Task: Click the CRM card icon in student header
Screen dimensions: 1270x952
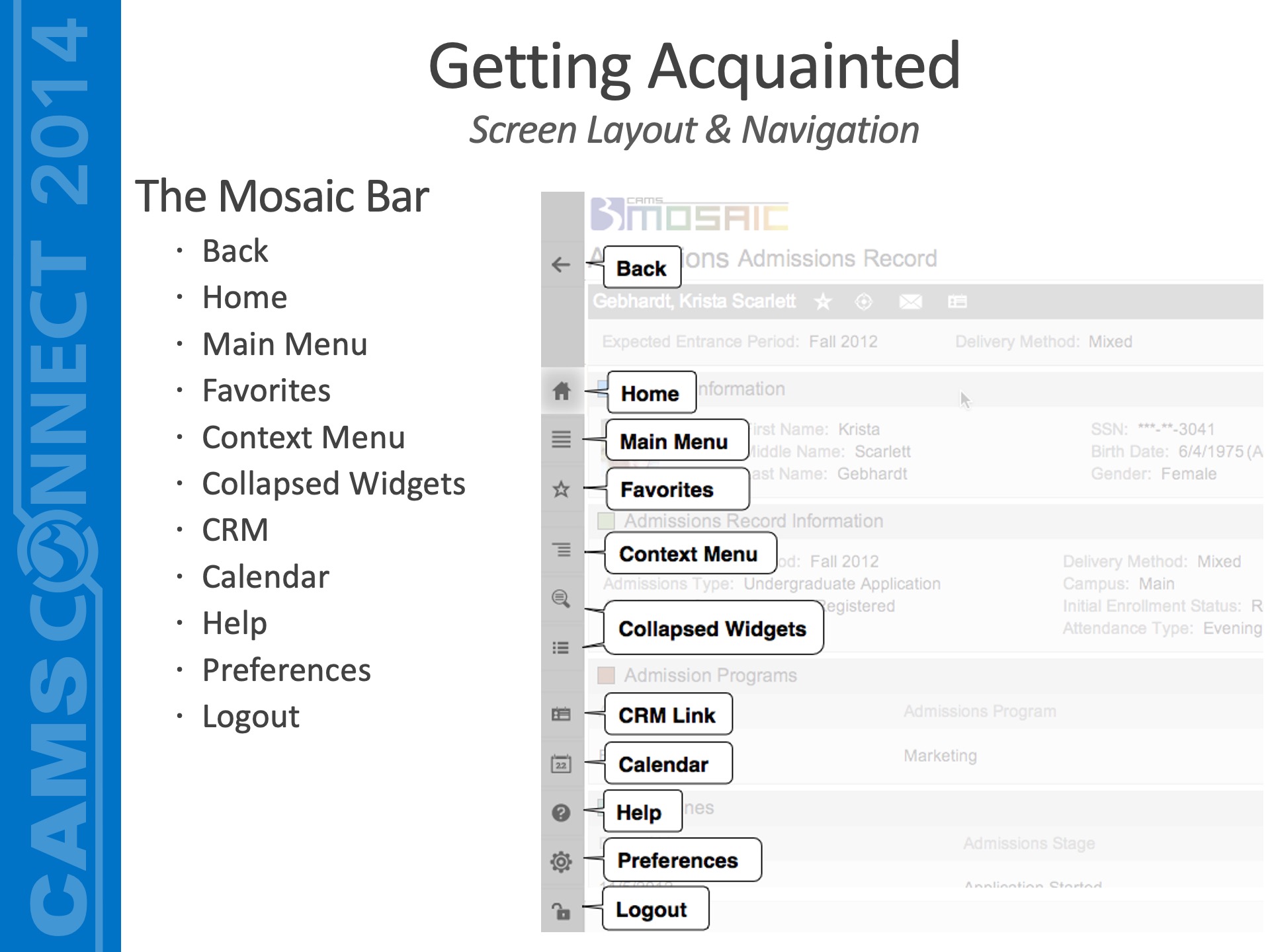Action: (957, 302)
